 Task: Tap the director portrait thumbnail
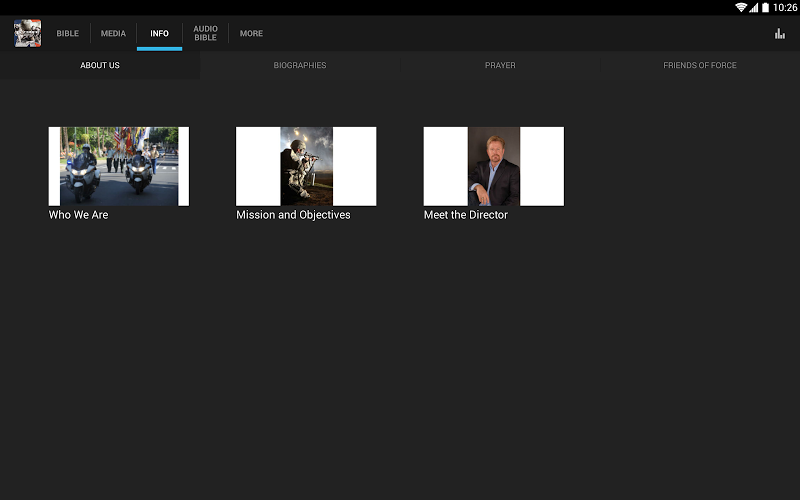[x=494, y=166]
